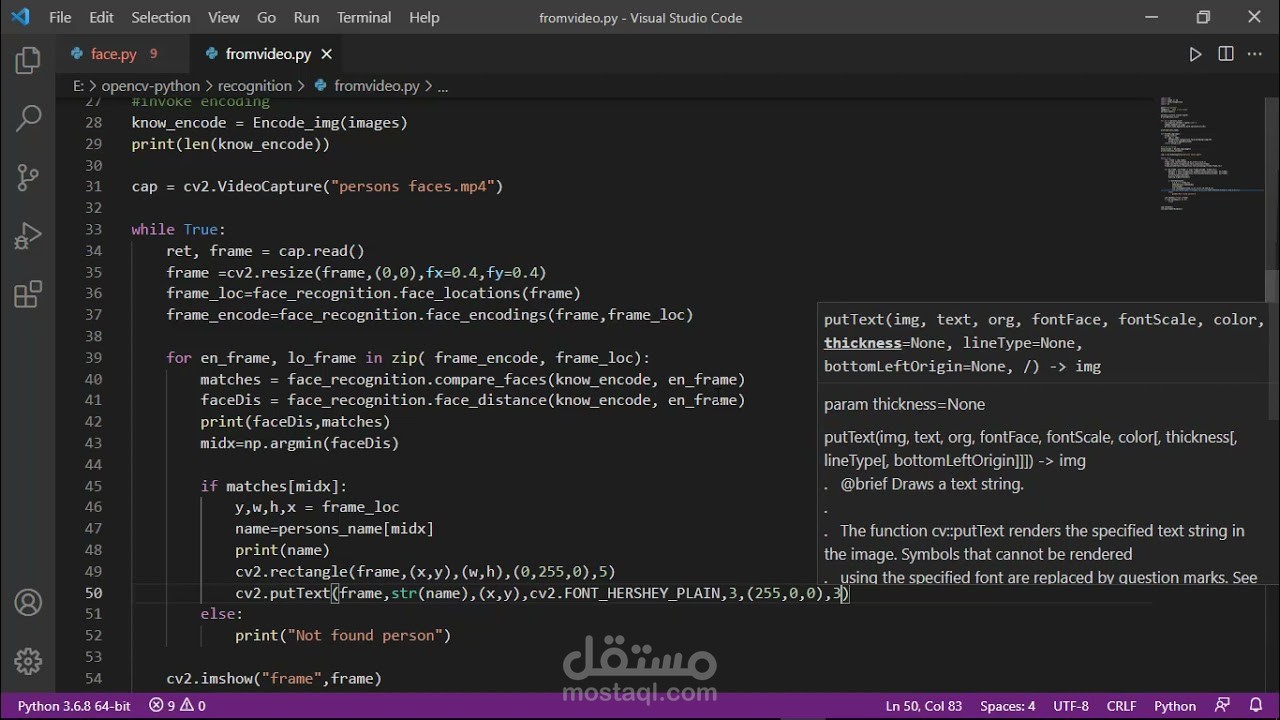
Task: Open the Run menu
Action: click(307, 17)
